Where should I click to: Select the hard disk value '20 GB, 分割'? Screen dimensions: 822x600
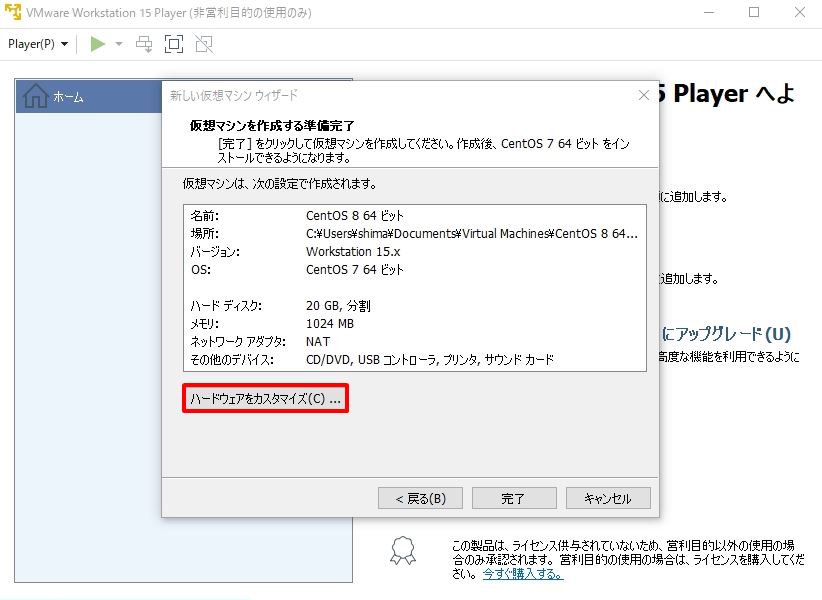coord(338,306)
